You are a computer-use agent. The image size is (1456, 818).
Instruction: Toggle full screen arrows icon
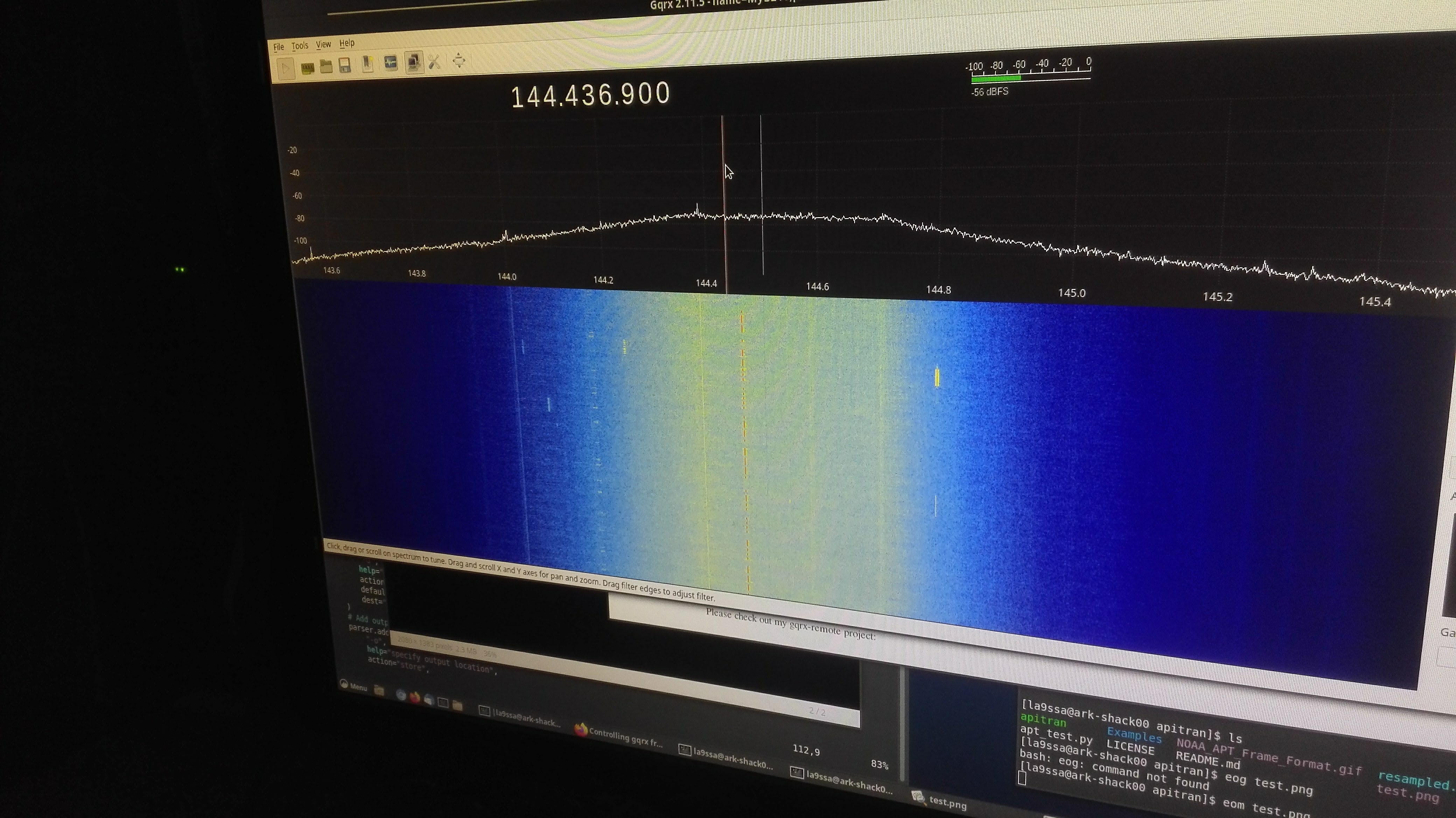click(x=459, y=60)
